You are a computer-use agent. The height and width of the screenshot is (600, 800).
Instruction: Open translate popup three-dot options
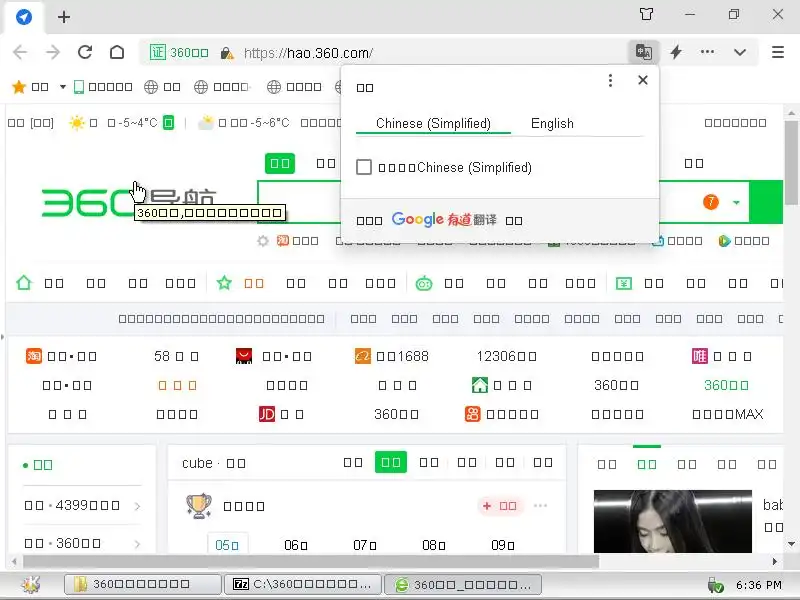coord(610,80)
